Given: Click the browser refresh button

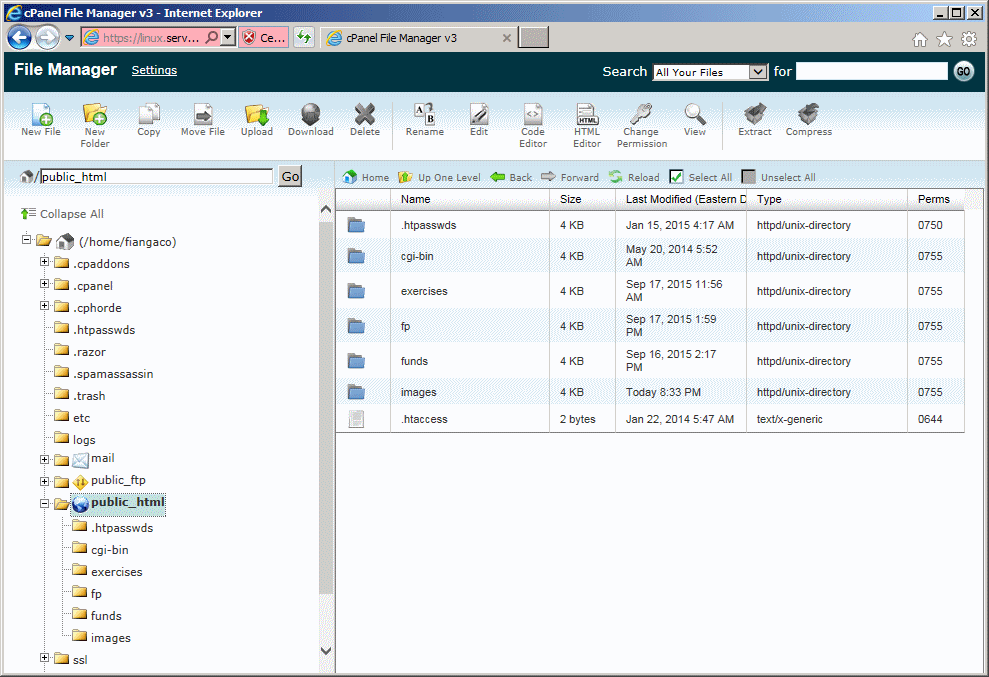Looking at the screenshot, I should pyautogui.click(x=304, y=38).
